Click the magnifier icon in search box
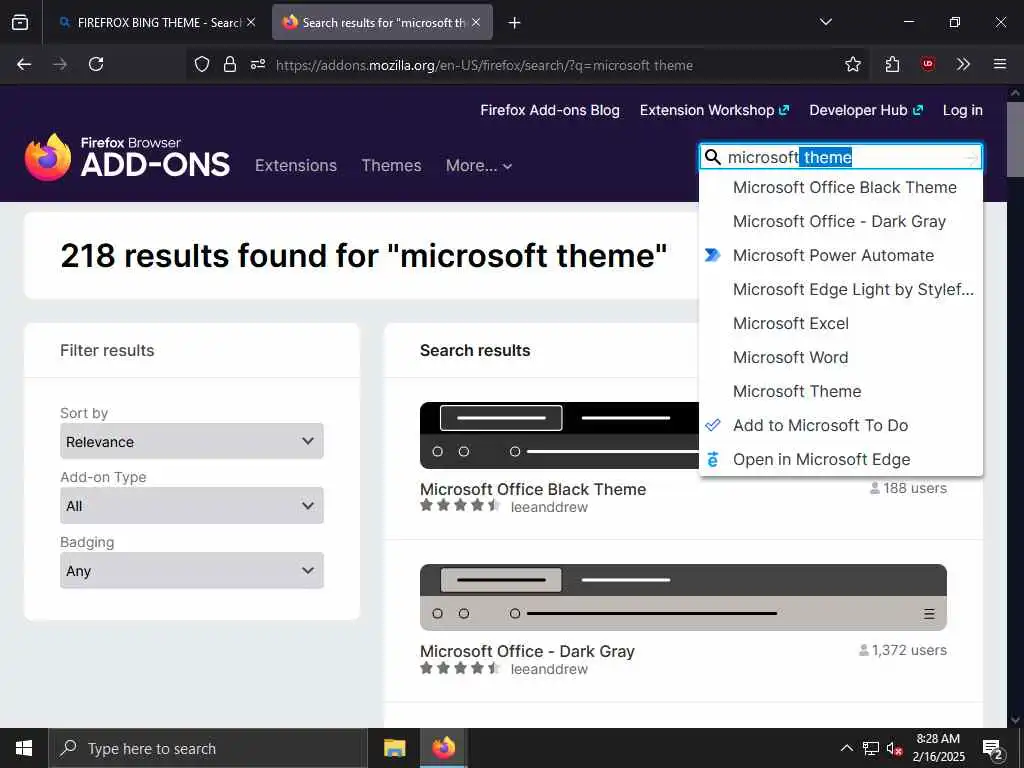This screenshot has height=768, width=1024. click(713, 157)
